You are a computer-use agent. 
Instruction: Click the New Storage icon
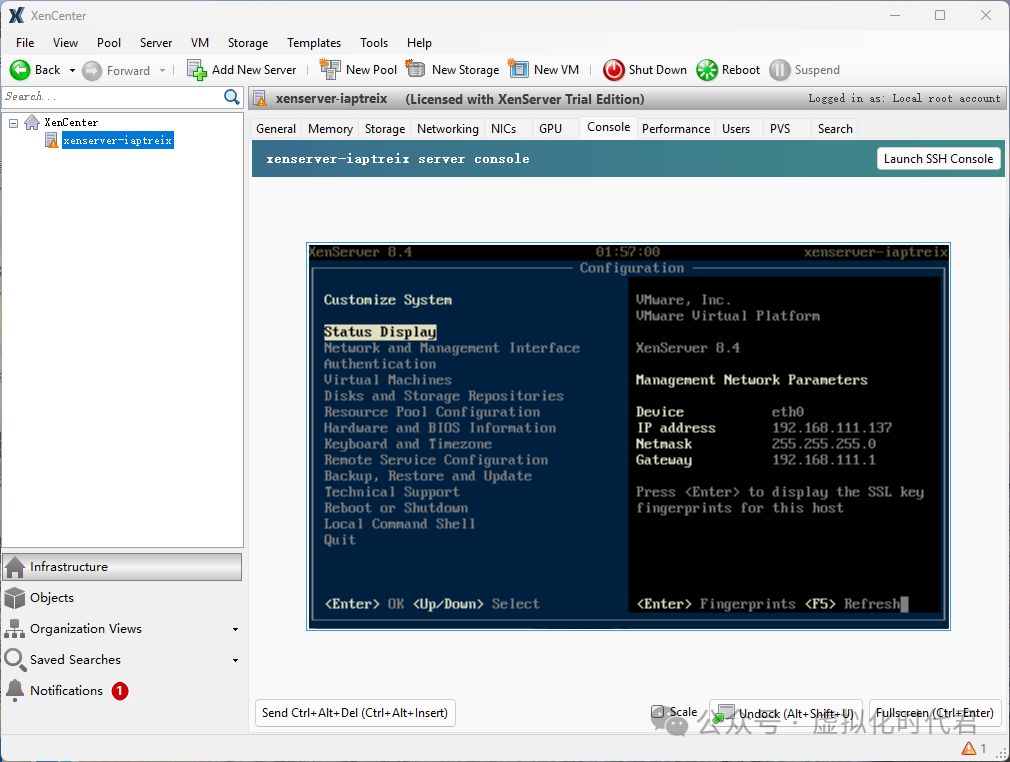[x=416, y=70]
